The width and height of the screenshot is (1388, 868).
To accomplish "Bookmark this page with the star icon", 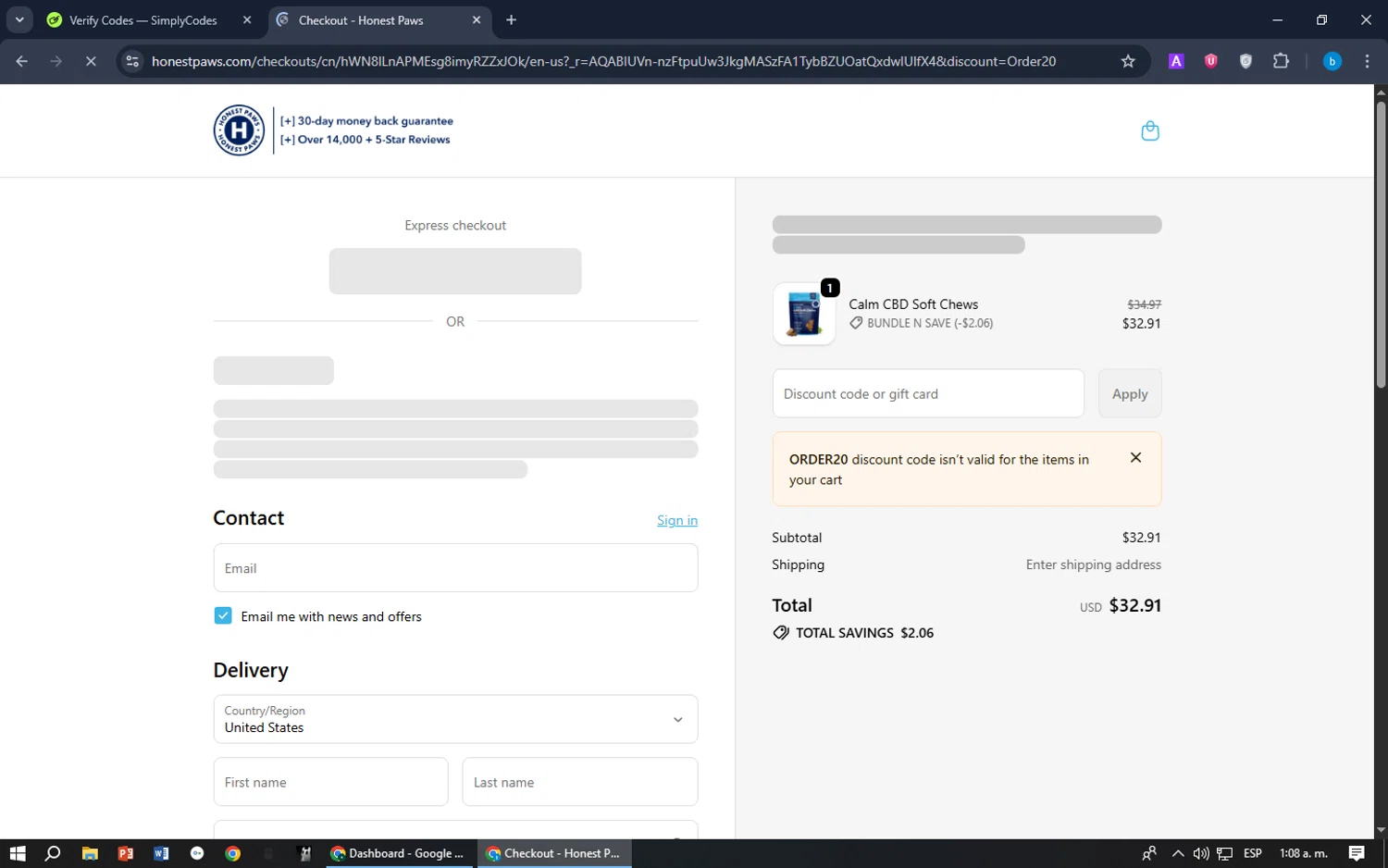I will [1128, 61].
